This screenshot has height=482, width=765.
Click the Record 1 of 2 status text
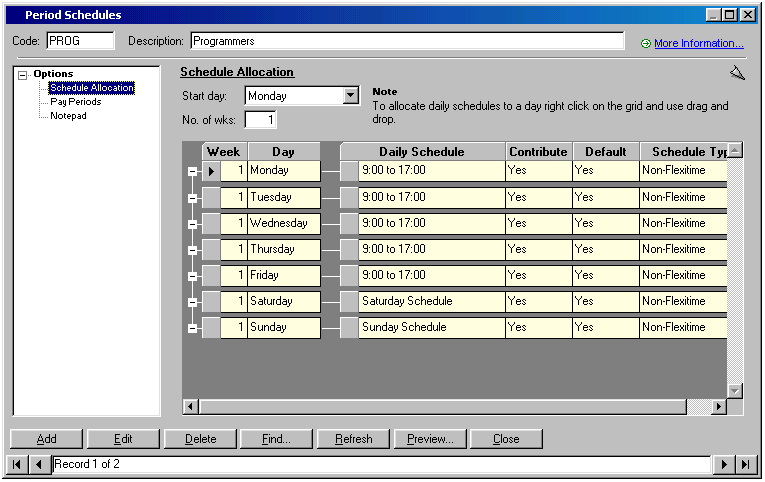click(87, 464)
